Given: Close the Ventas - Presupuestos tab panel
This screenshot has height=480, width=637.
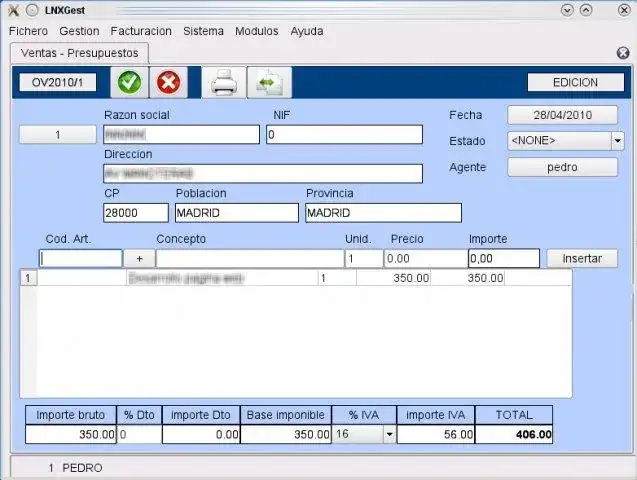Looking at the screenshot, I should point(623,53).
